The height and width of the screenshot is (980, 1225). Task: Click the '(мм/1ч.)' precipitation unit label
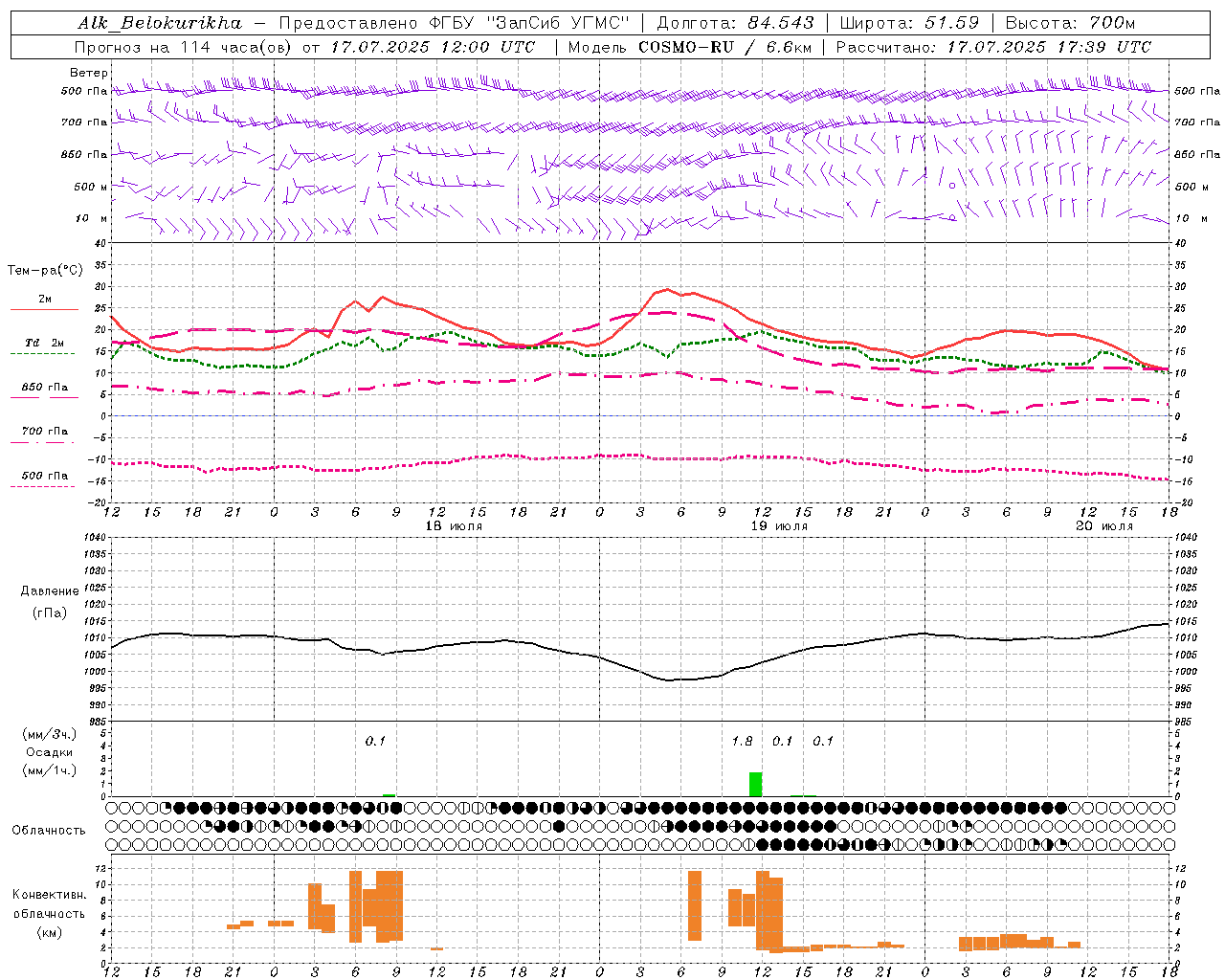[x=50, y=770]
